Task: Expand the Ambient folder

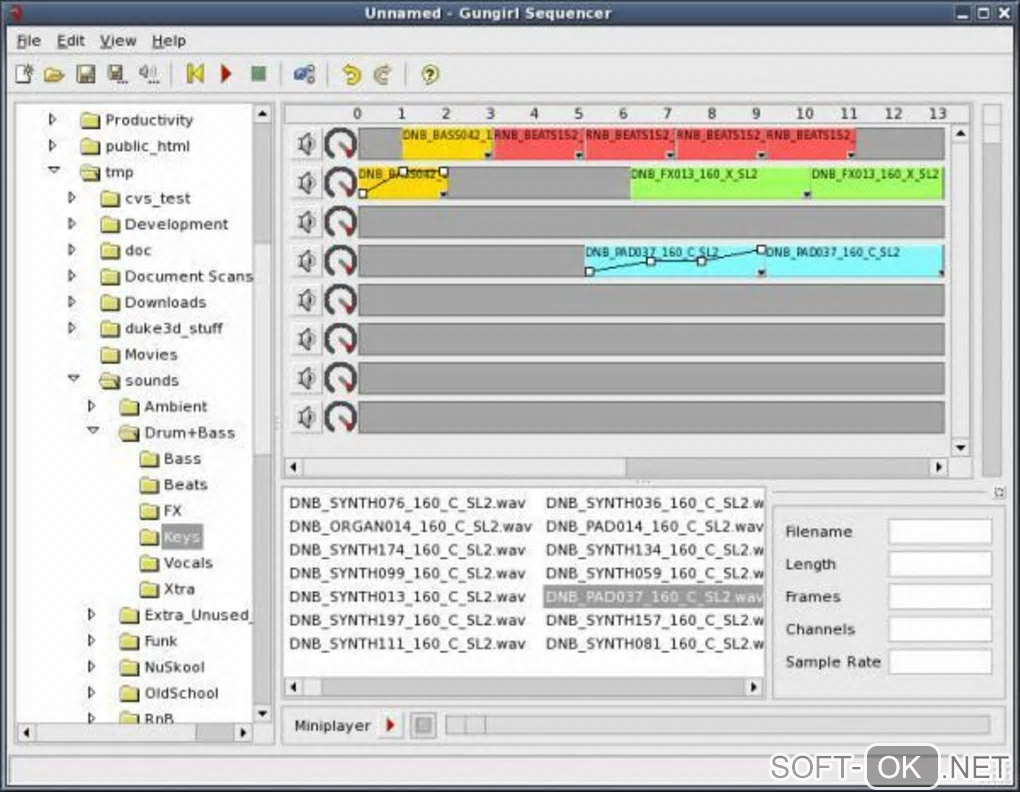Action: [x=91, y=406]
